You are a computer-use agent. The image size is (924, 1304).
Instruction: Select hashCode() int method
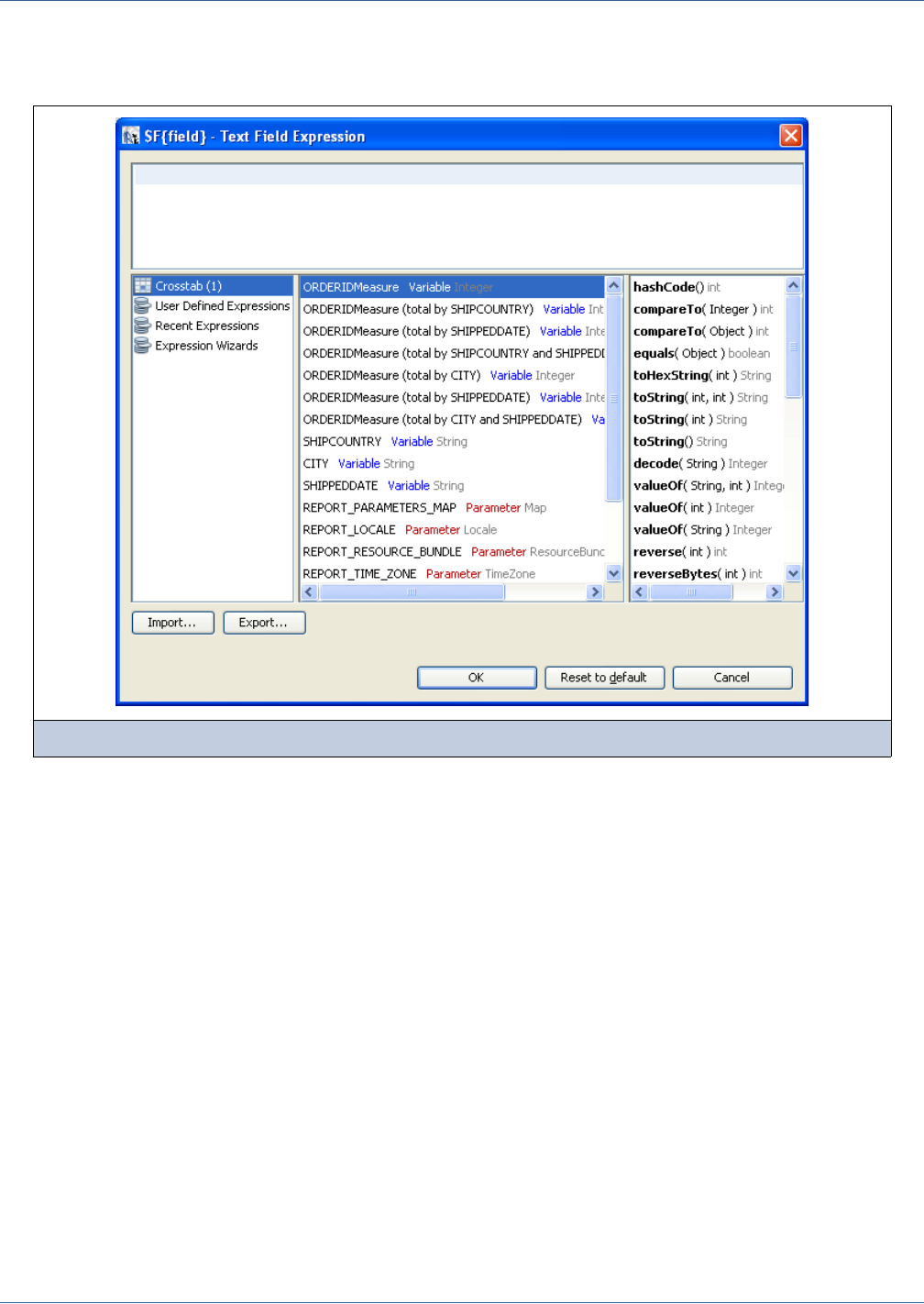point(708,287)
